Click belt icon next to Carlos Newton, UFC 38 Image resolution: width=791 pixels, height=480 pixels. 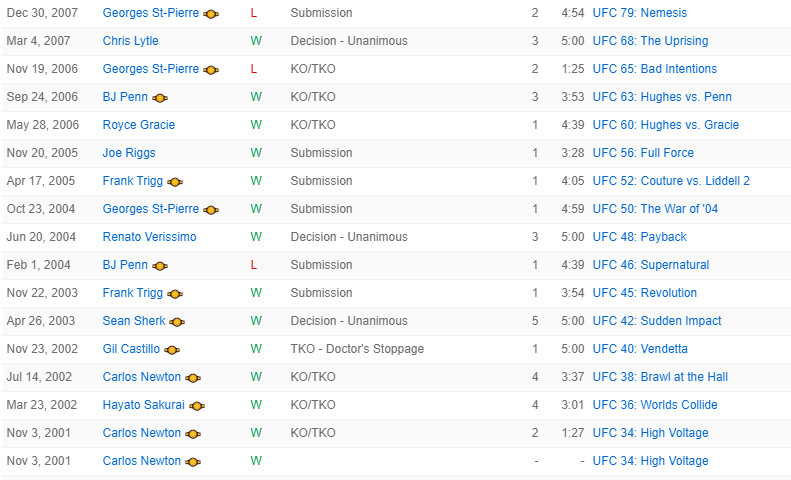pyautogui.click(x=193, y=378)
